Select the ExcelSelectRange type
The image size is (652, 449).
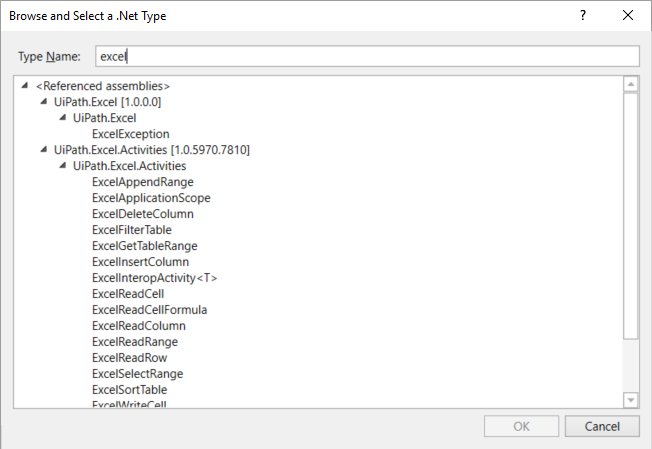[x=138, y=374]
